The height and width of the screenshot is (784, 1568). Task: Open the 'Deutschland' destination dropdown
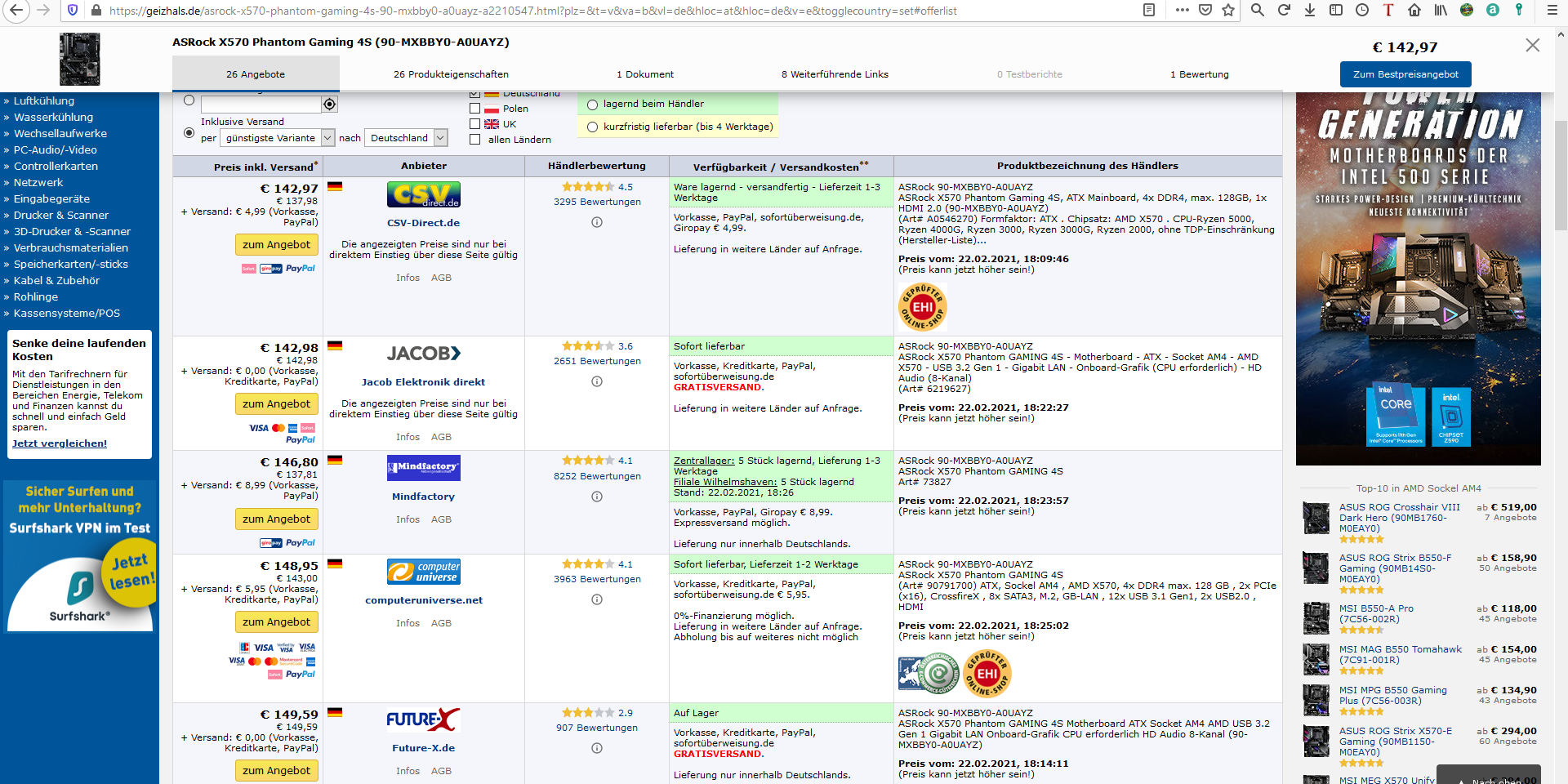coord(406,138)
